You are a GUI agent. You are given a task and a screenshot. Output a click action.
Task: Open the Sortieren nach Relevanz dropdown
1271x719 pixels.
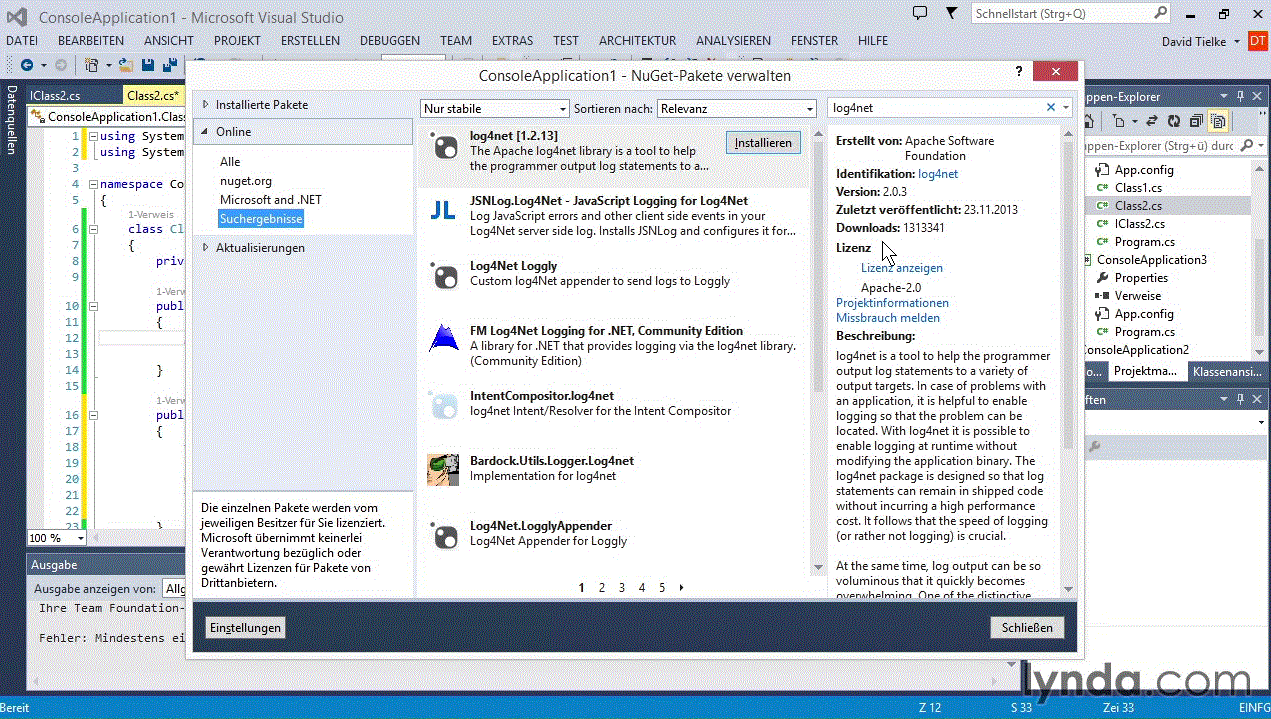tap(737, 108)
